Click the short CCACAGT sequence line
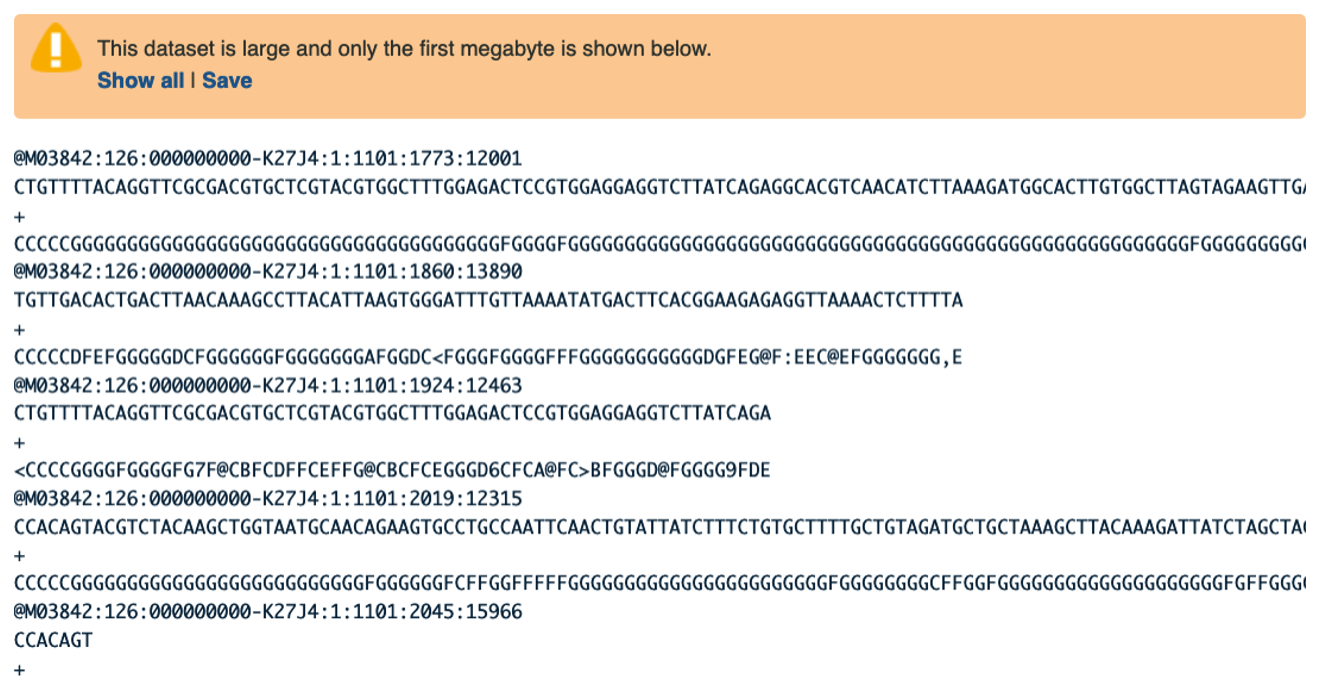1320x686 pixels. (x=53, y=640)
